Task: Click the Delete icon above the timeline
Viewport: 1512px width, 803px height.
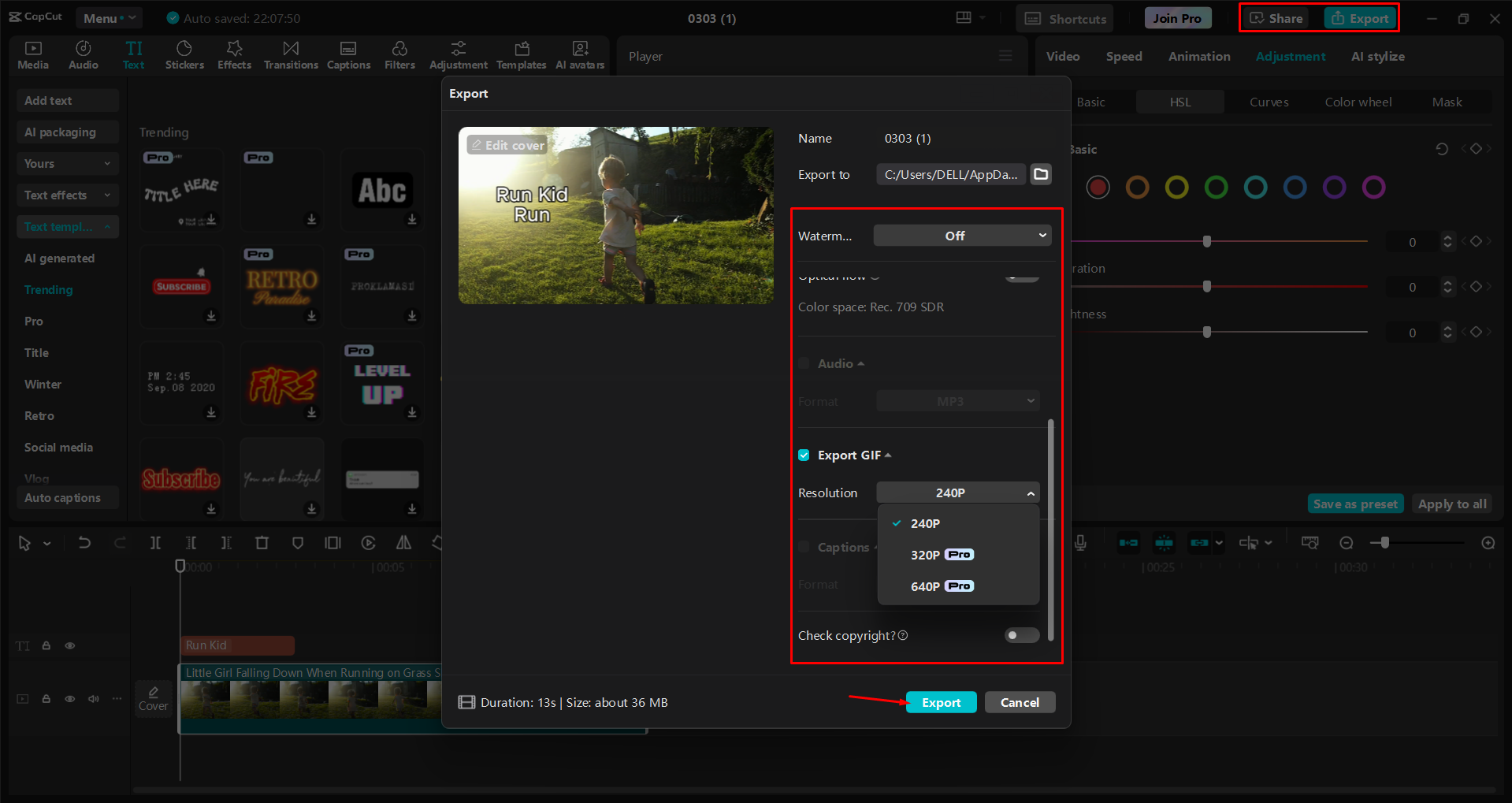Action: coord(262,543)
